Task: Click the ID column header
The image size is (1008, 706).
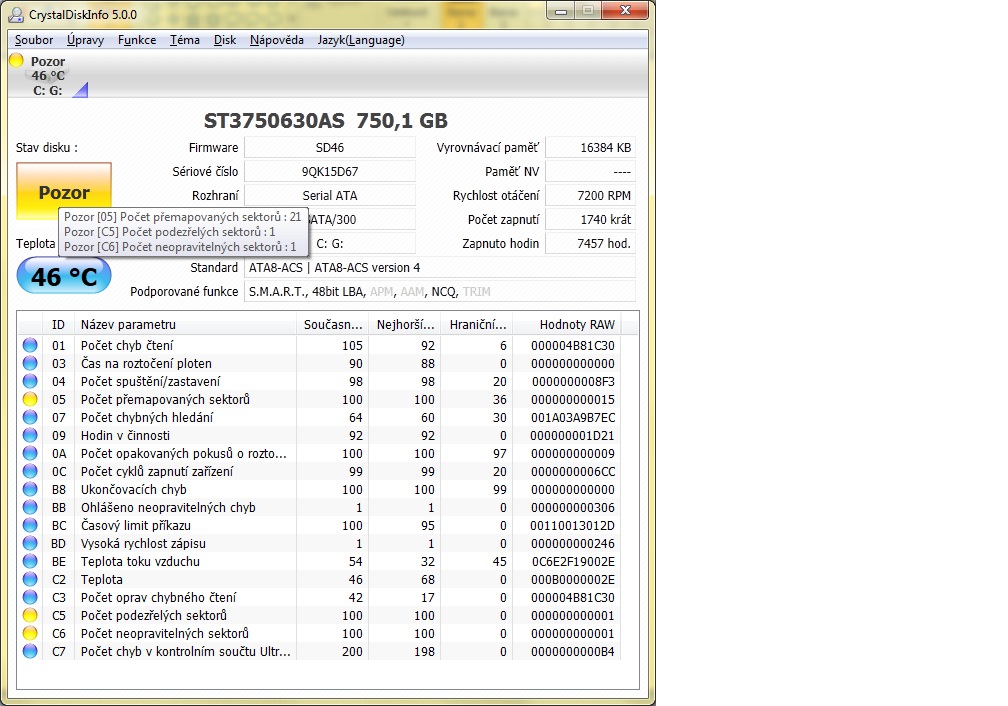Action: click(58, 325)
